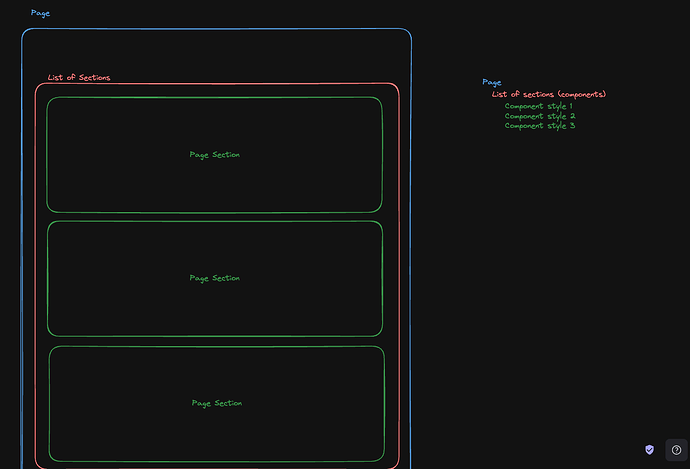Click the "List of sections (components)" red text
The width and height of the screenshot is (690, 469).
(549, 94)
